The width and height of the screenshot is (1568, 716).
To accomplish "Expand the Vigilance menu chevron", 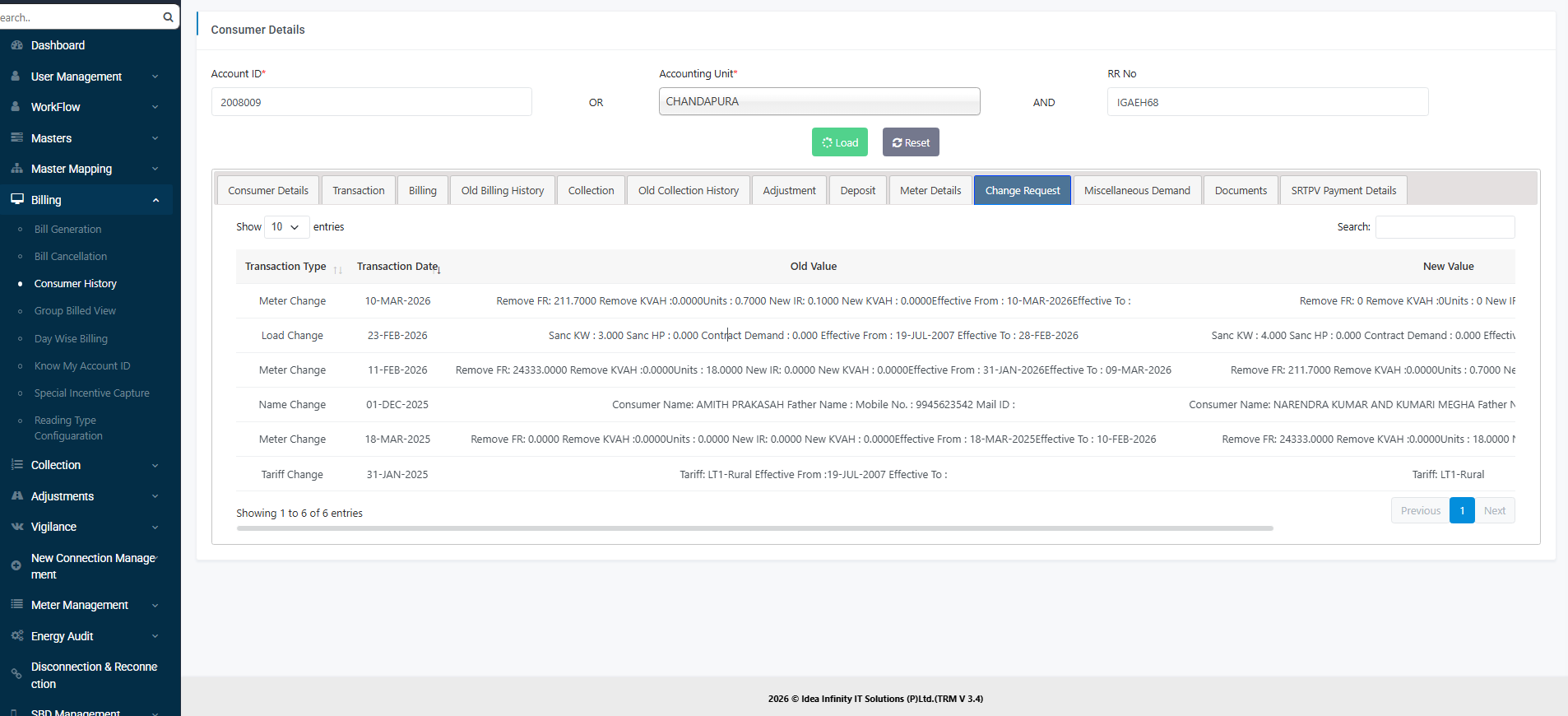I will coord(155,527).
